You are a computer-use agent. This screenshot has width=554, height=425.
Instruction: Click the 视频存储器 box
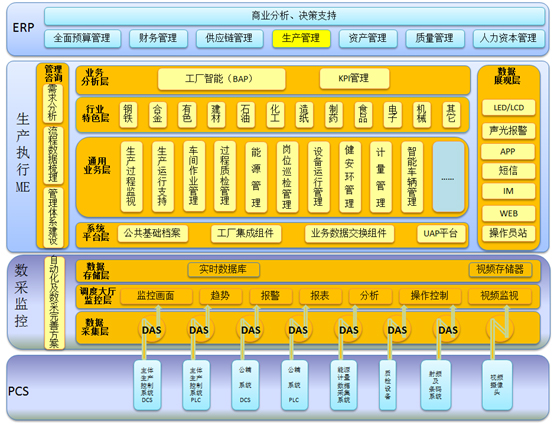(500, 270)
